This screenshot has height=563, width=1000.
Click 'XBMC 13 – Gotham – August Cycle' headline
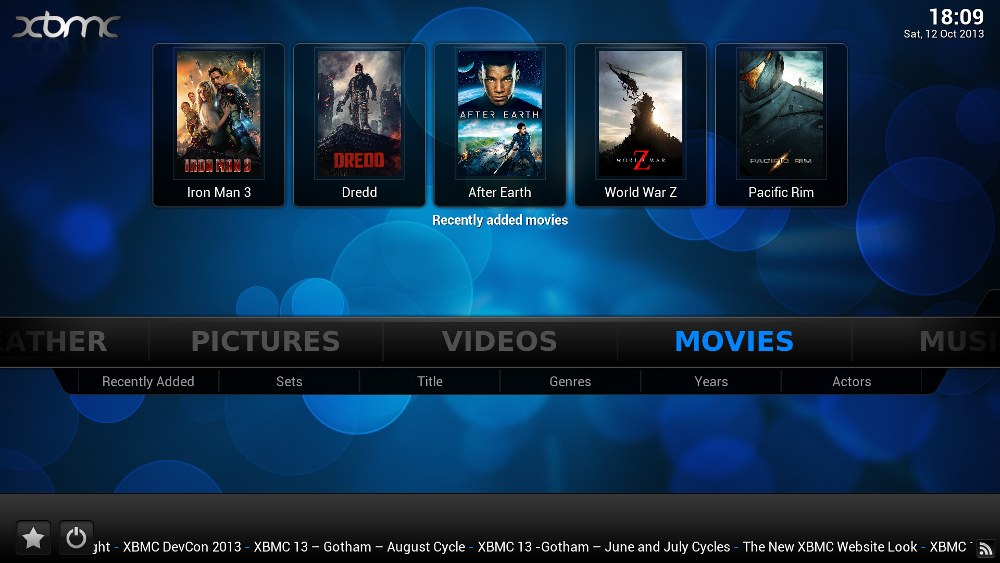359,546
